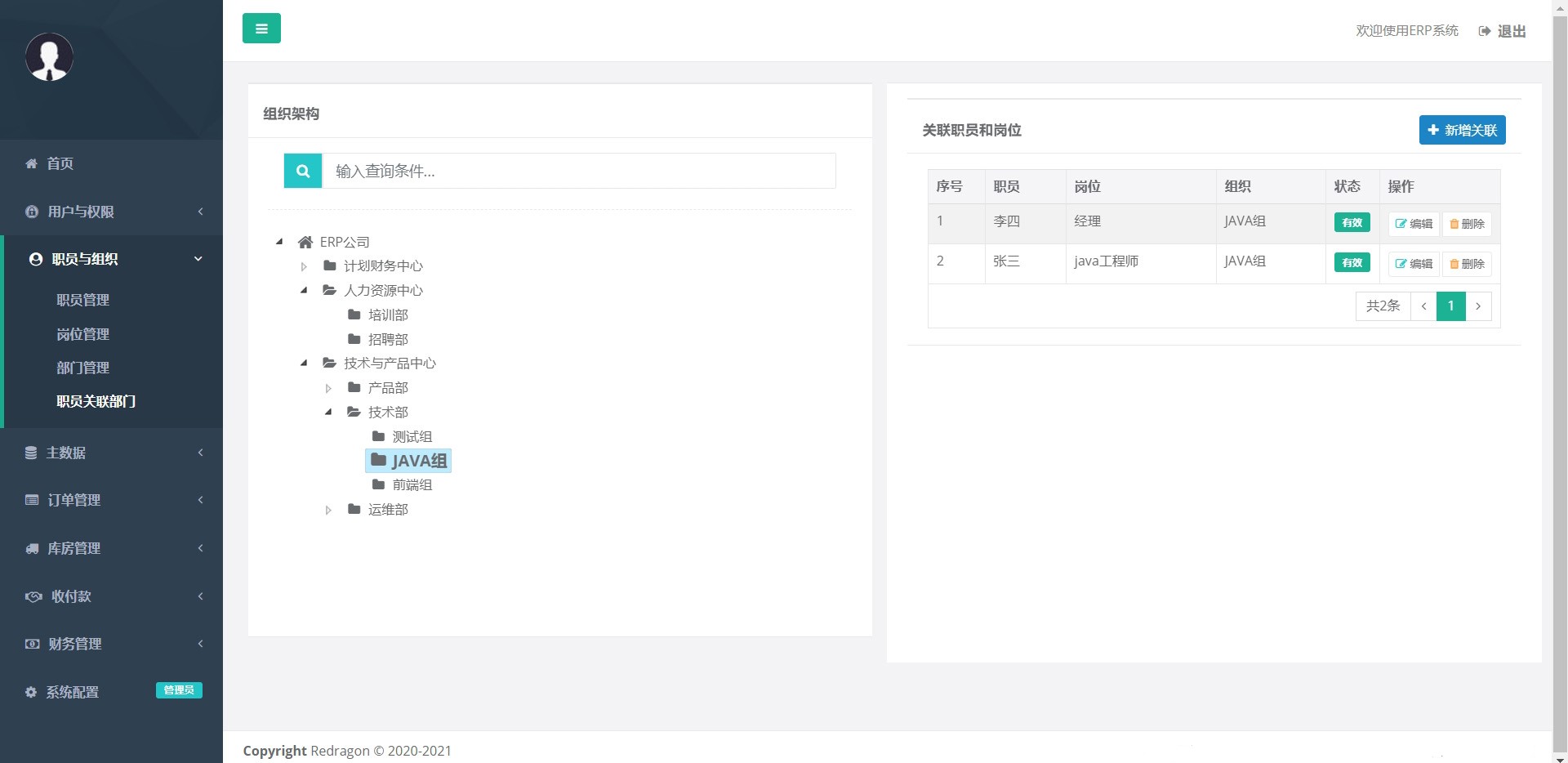Open the 订单管理 sidebar menu
1568x763 pixels.
[x=73, y=500]
